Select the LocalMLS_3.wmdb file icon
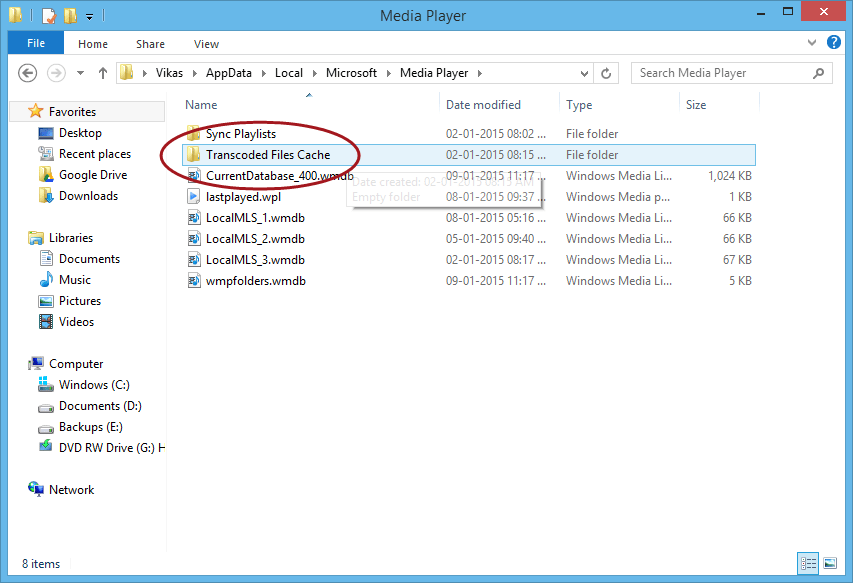The width and height of the screenshot is (853, 583). click(194, 259)
